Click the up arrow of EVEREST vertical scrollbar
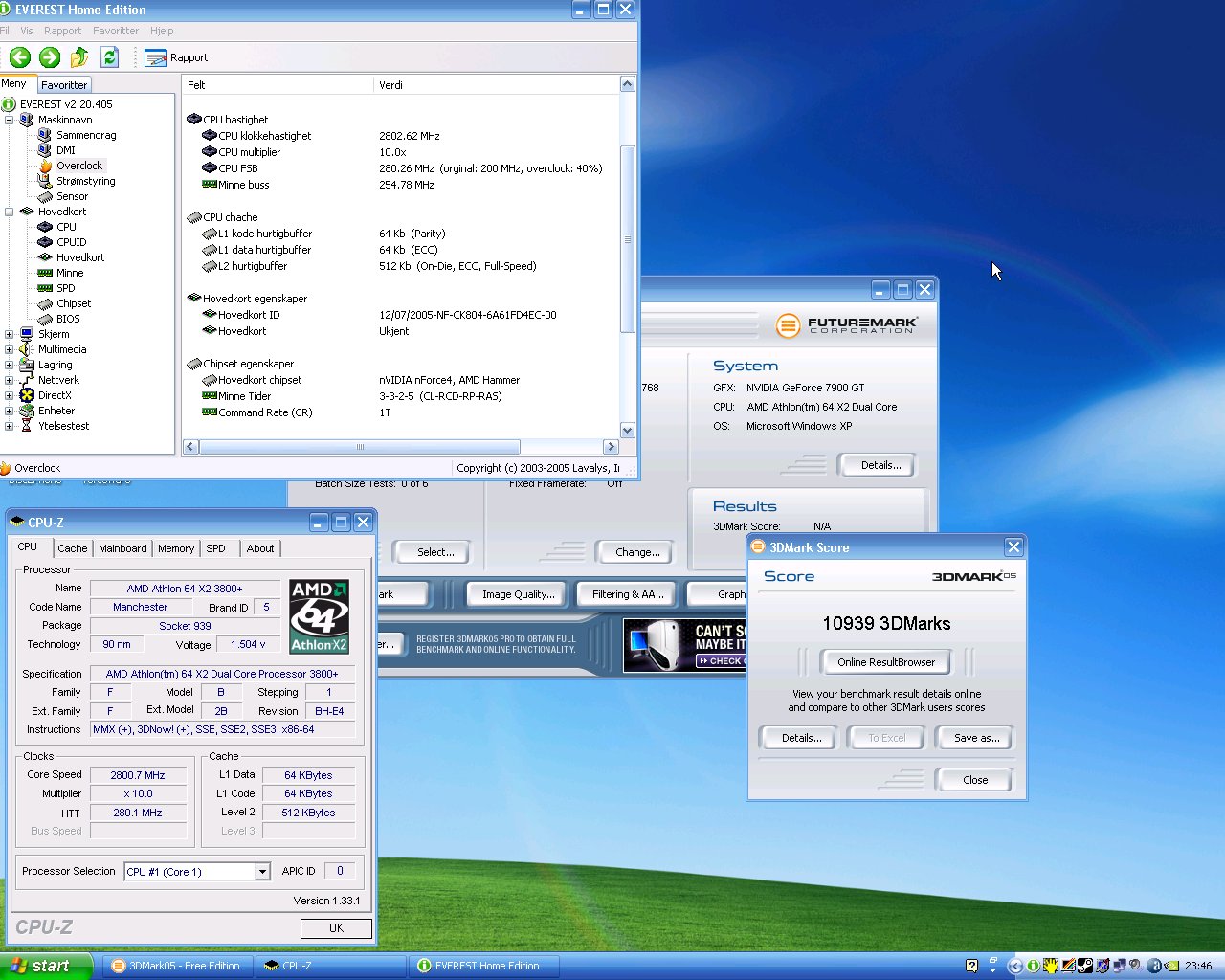The height and width of the screenshot is (980, 1225). click(628, 84)
